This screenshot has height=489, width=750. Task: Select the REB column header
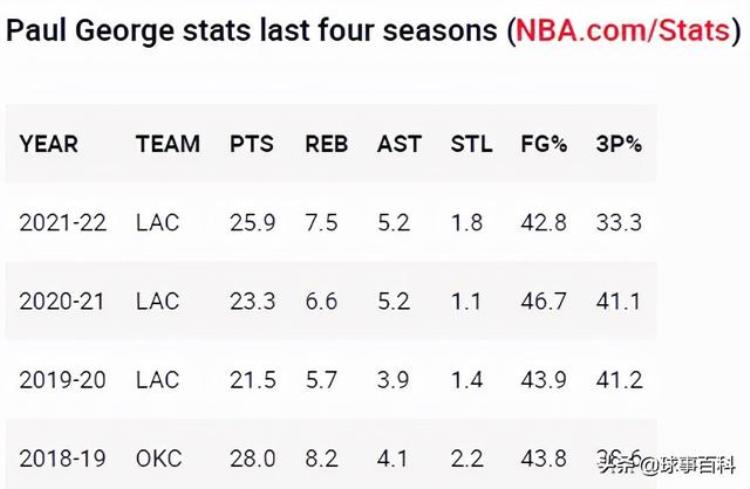tap(327, 144)
